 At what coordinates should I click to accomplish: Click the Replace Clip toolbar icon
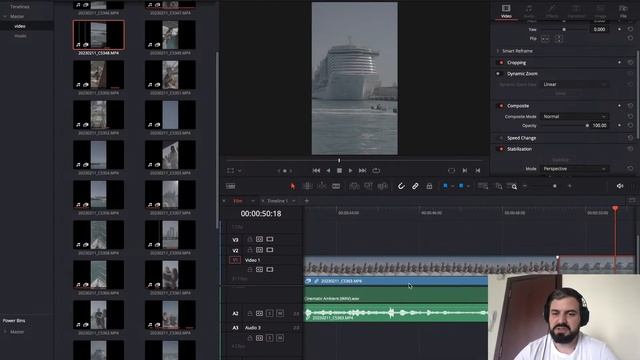[x=382, y=186]
